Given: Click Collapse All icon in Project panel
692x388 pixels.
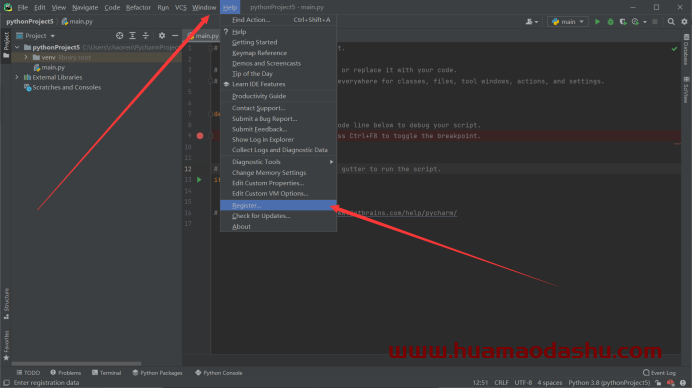Looking at the screenshot, I should [146, 35].
